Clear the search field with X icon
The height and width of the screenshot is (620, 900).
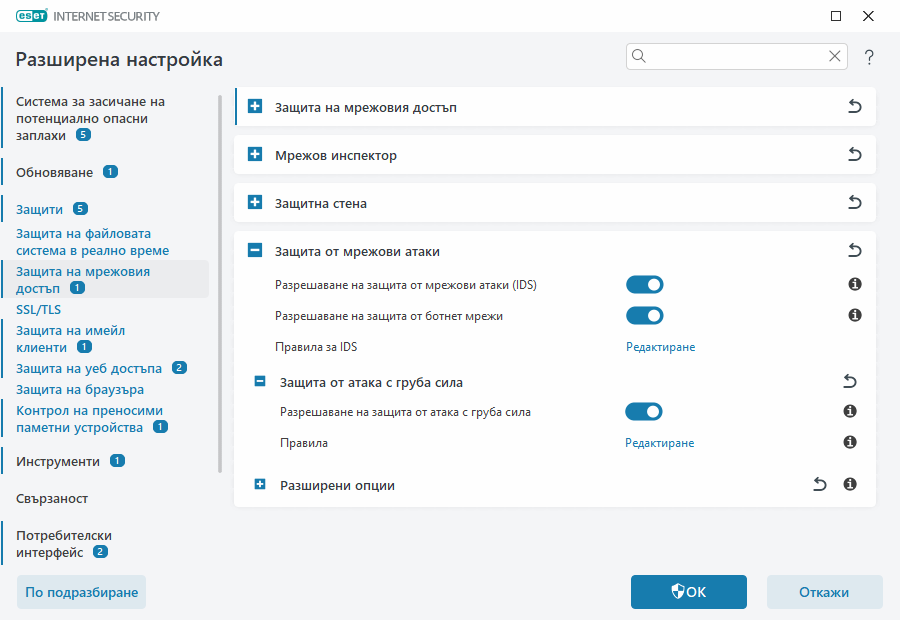[835, 56]
